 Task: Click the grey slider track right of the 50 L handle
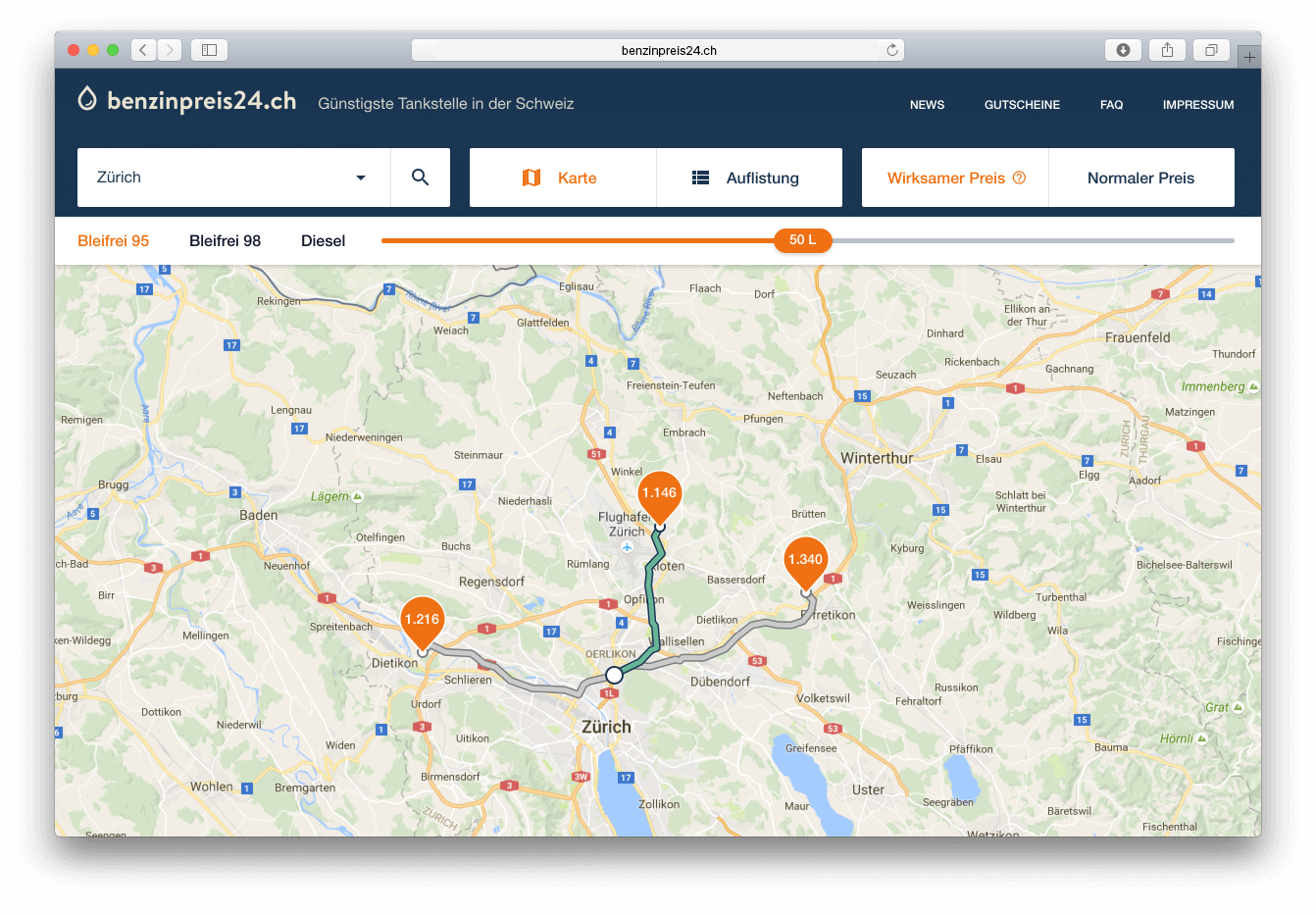point(1033,240)
